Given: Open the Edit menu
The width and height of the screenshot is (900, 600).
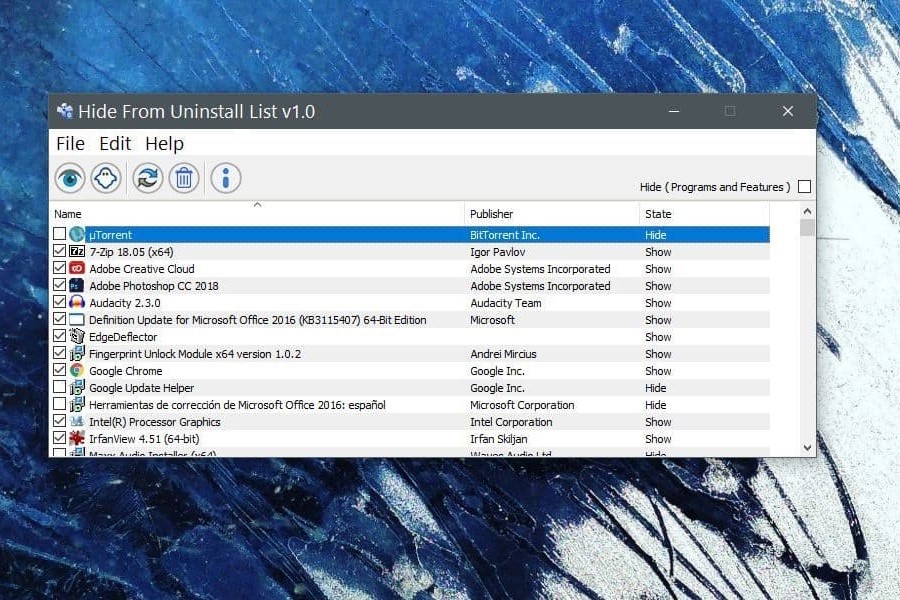Looking at the screenshot, I should click(115, 143).
